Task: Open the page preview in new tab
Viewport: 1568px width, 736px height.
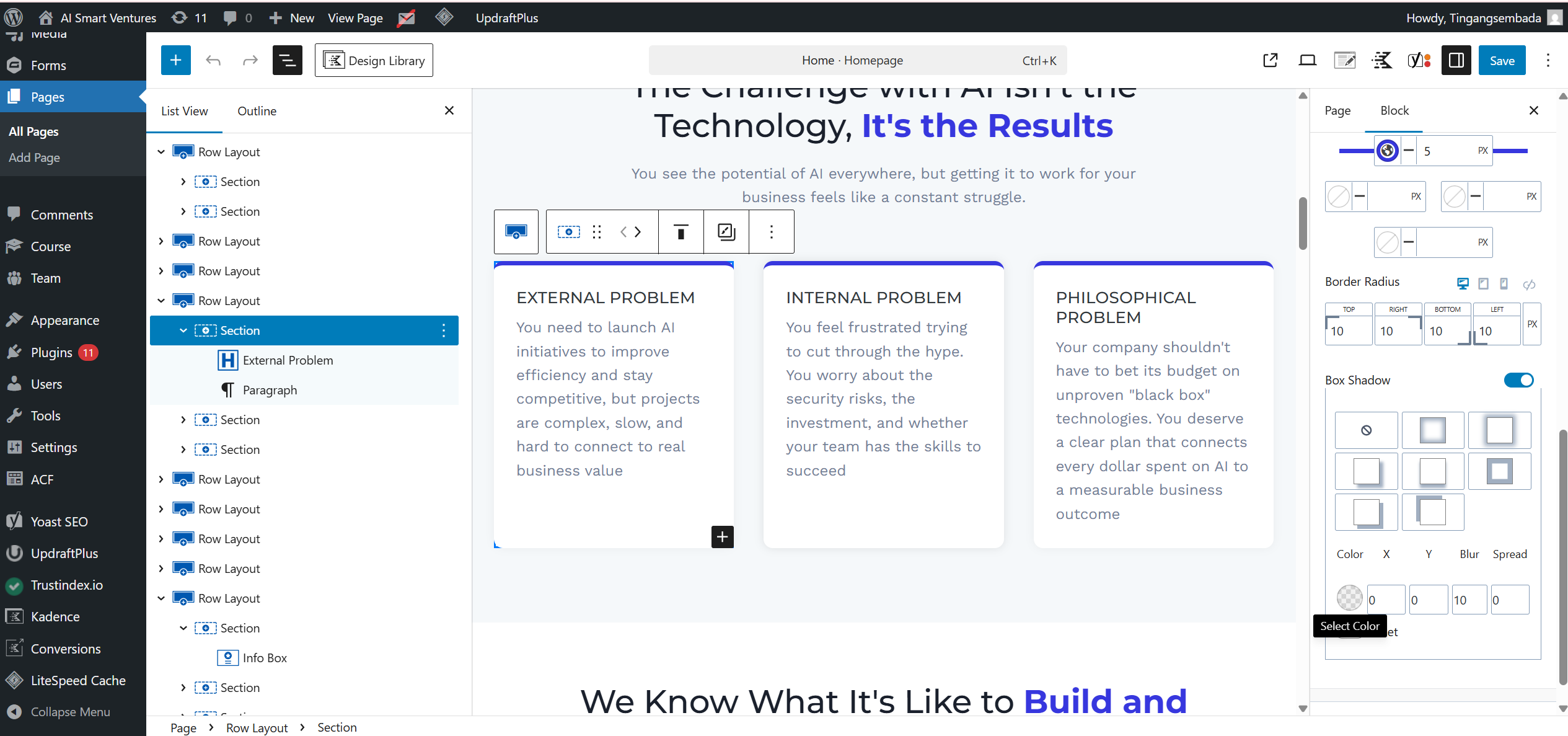Action: point(1270,60)
